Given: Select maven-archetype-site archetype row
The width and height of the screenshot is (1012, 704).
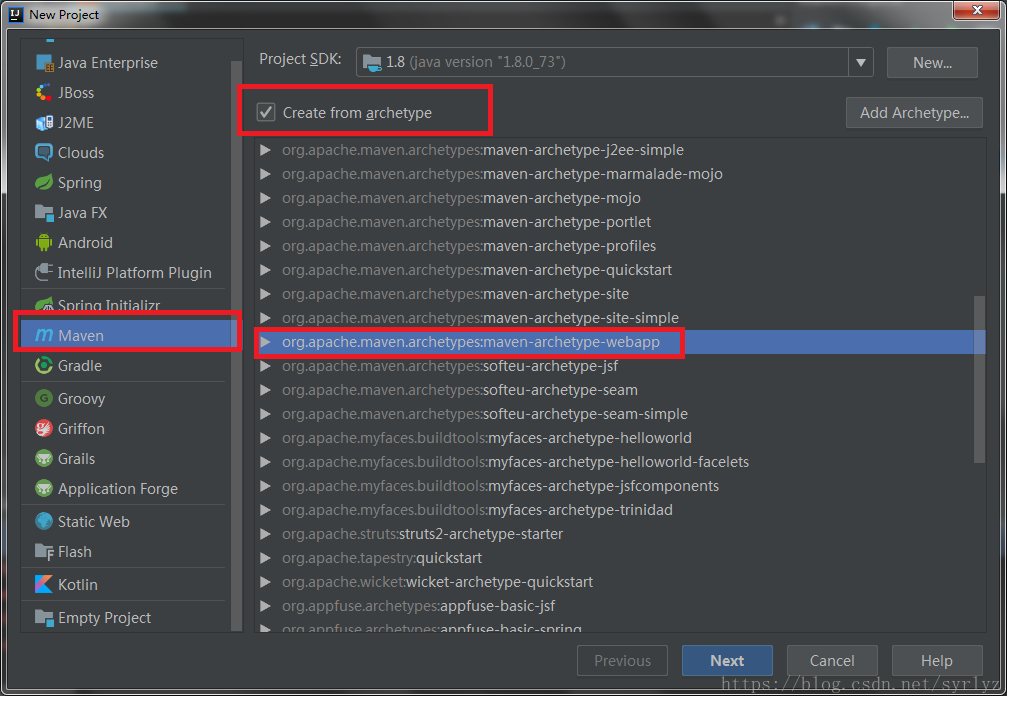Looking at the screenshot, I should [x=621, y=294].
